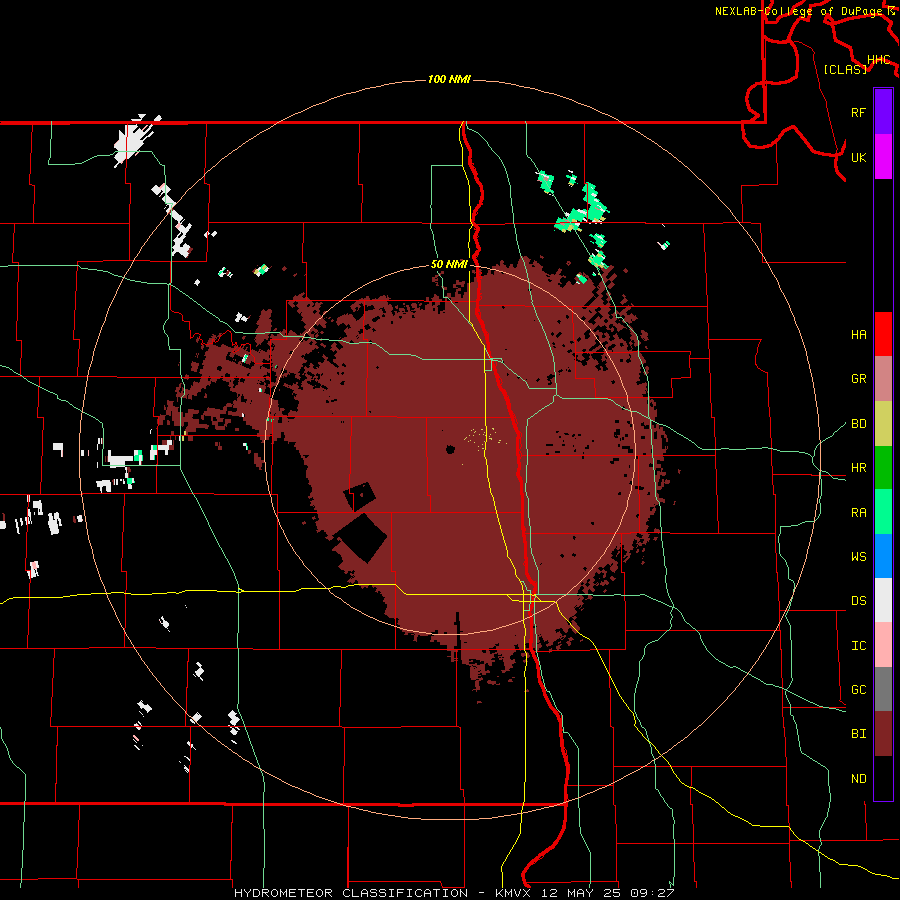Click the magenta UK color swatch
900x900 pixels.
883,157
